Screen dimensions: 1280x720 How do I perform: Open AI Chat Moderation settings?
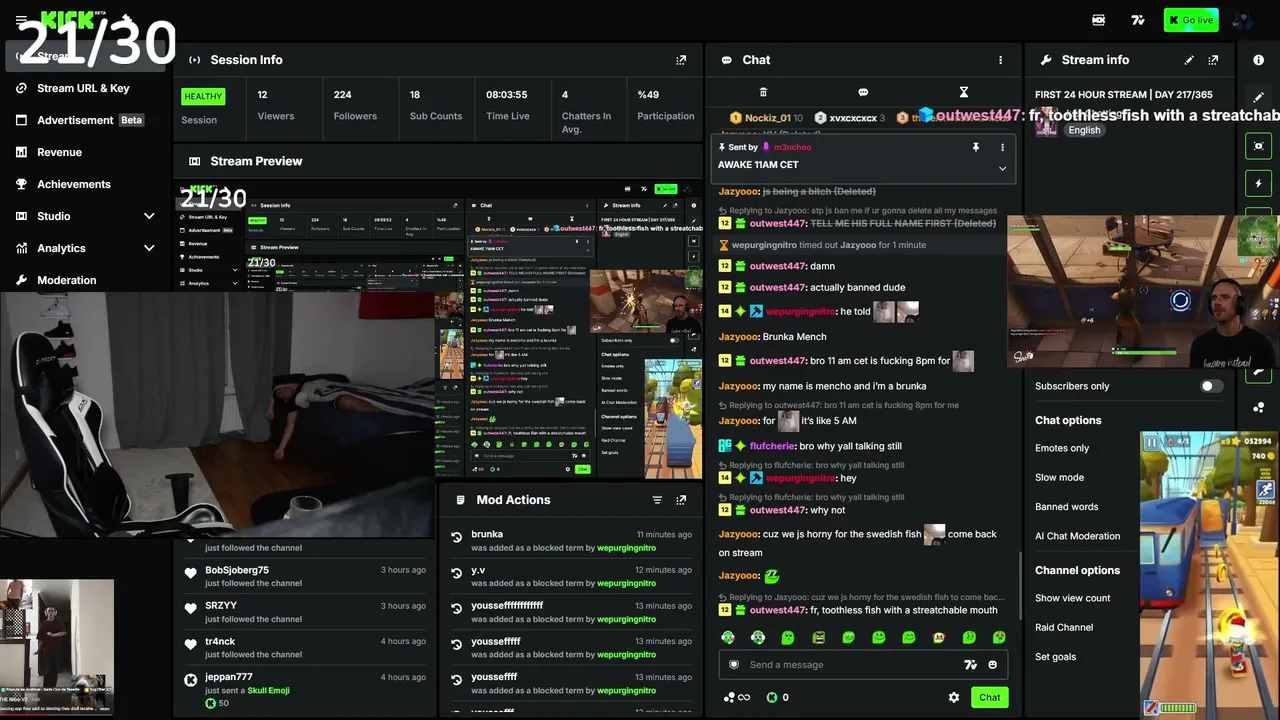point(1077,536)
